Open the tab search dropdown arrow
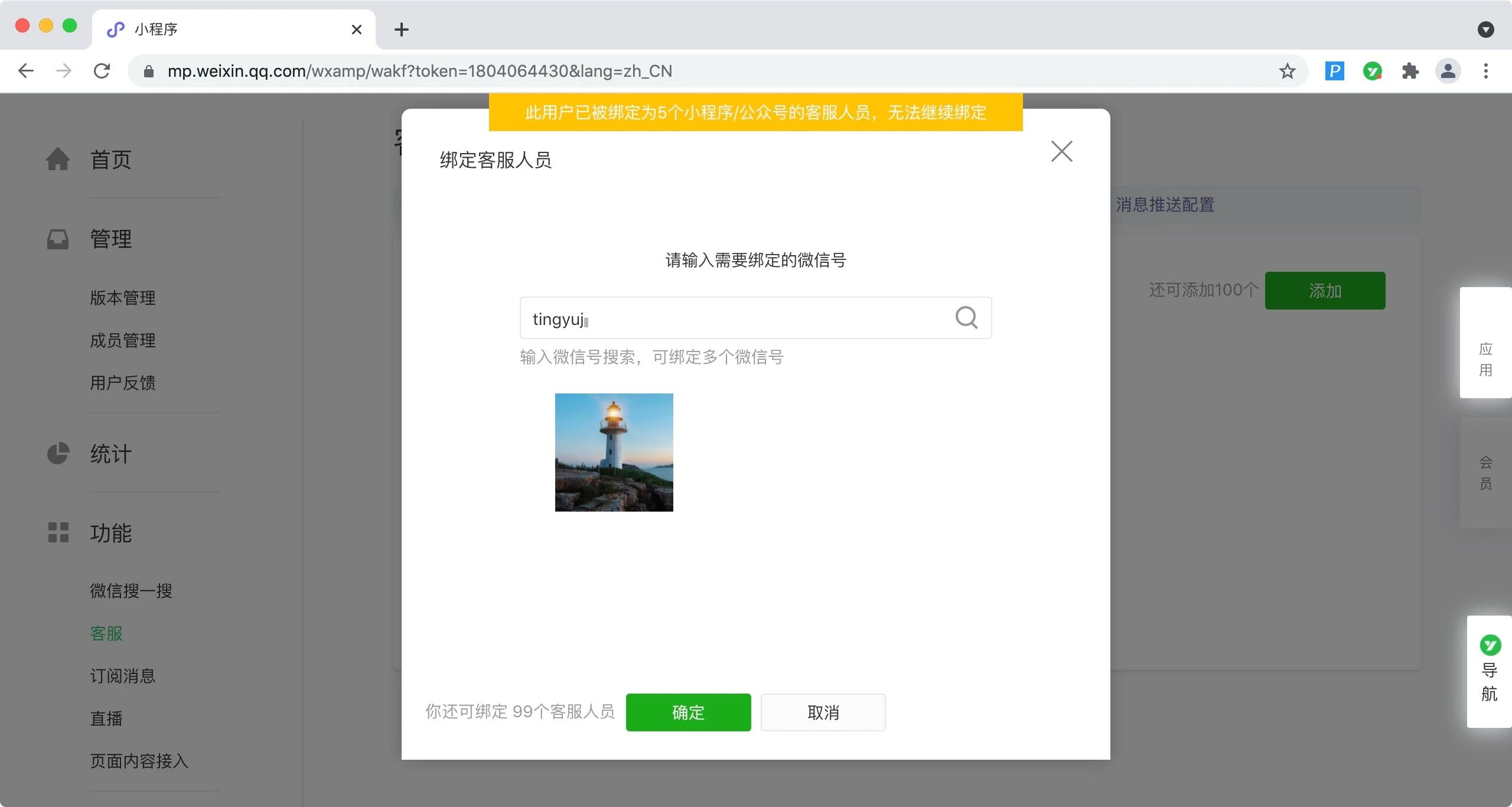Viewport: 1512px width, 807px height. 1485,30
